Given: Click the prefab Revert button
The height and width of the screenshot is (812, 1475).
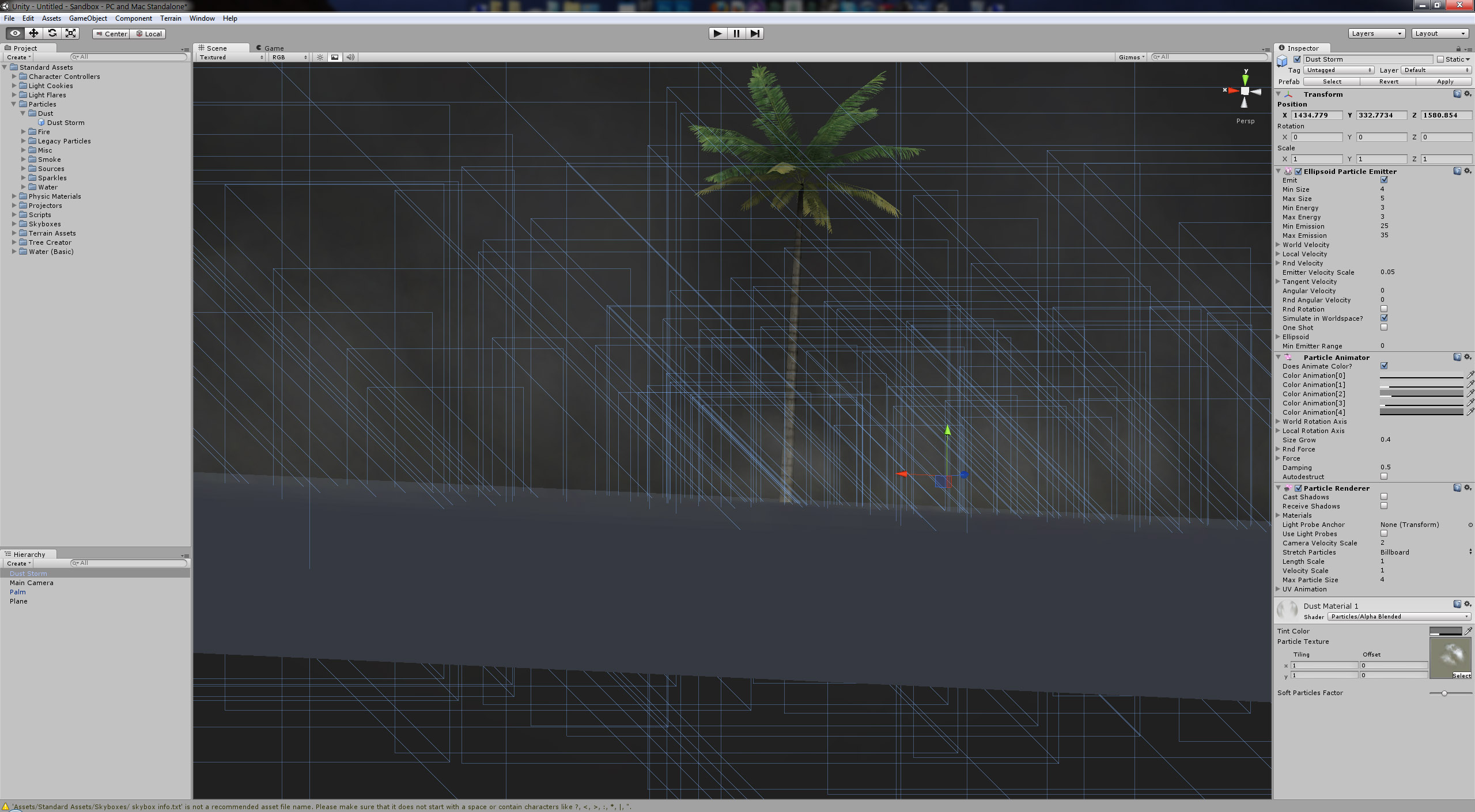Looking at the screenshot, I should click(x=1388, y=82).
